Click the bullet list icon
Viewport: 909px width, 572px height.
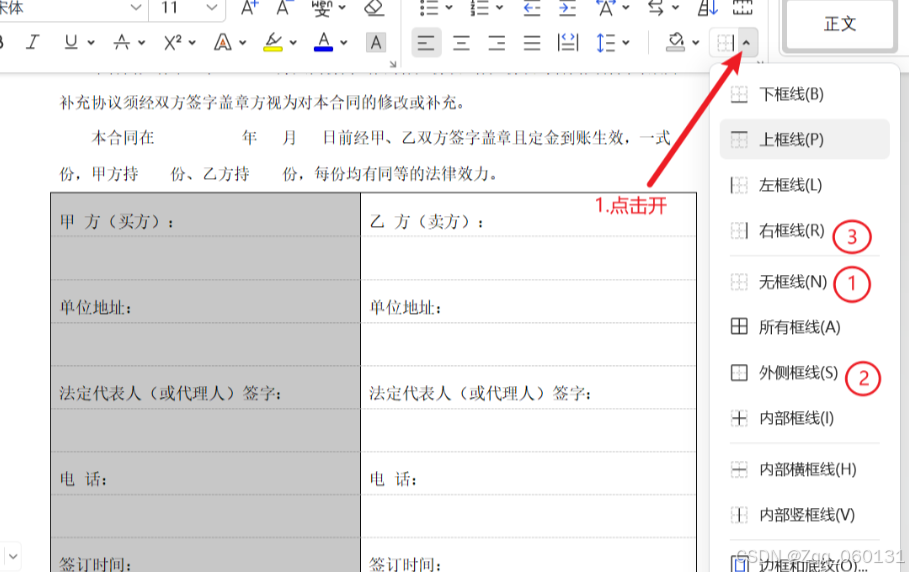429,8
